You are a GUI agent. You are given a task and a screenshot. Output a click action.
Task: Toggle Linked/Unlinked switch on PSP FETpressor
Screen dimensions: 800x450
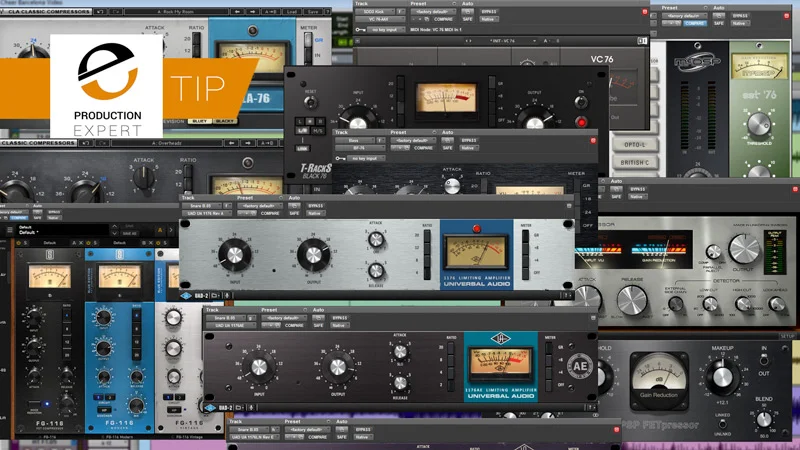722,424
